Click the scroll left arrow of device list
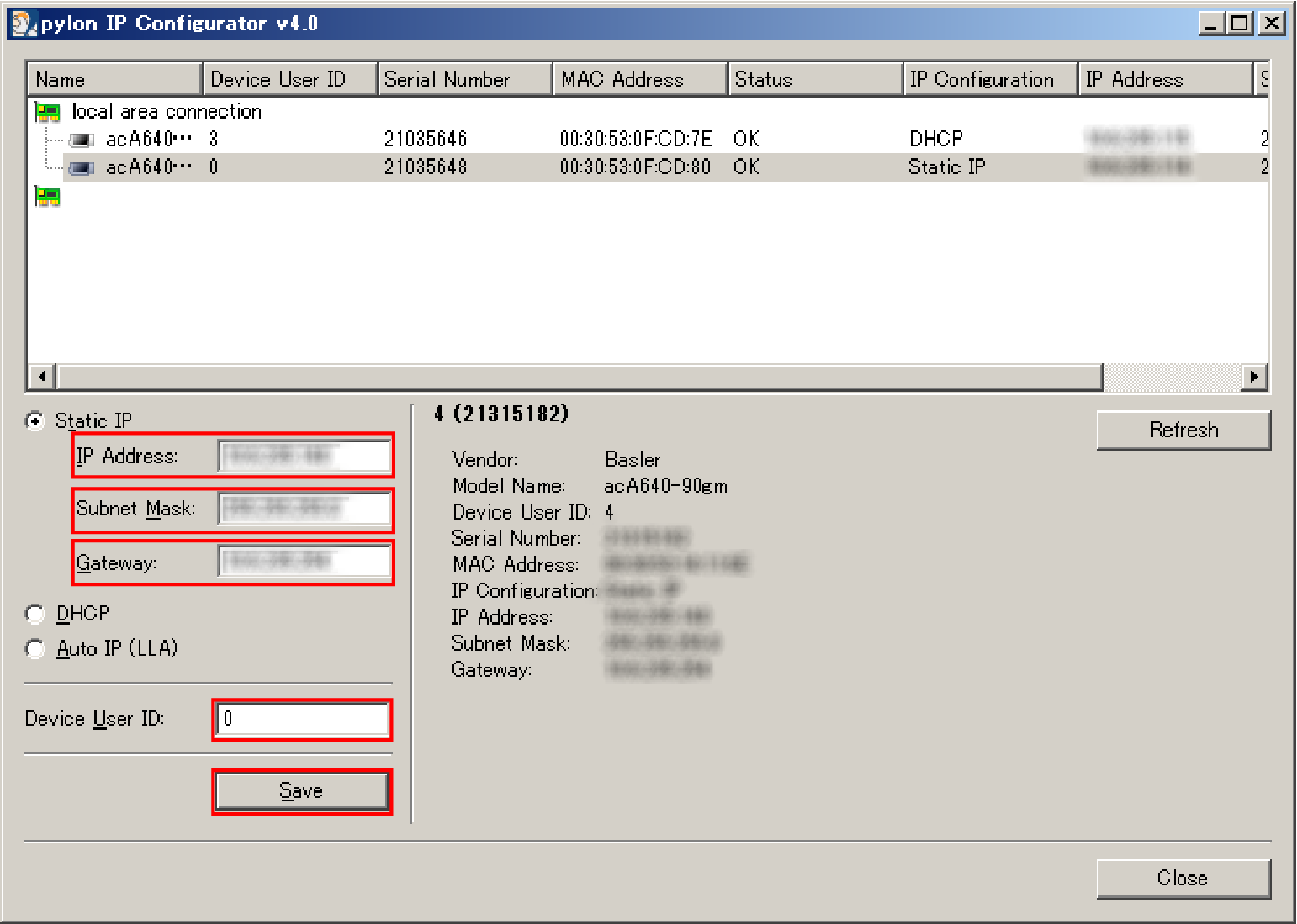The image size is (1297, 924). 42,377
